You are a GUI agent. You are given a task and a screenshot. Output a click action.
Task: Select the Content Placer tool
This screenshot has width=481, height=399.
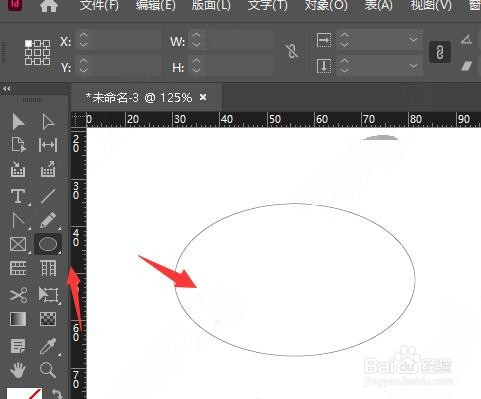(48, 169)
